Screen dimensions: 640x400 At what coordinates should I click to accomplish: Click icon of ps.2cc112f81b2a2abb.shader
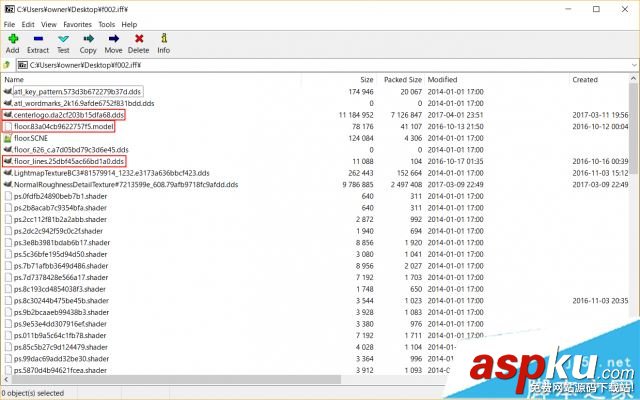tap(8, 219)
